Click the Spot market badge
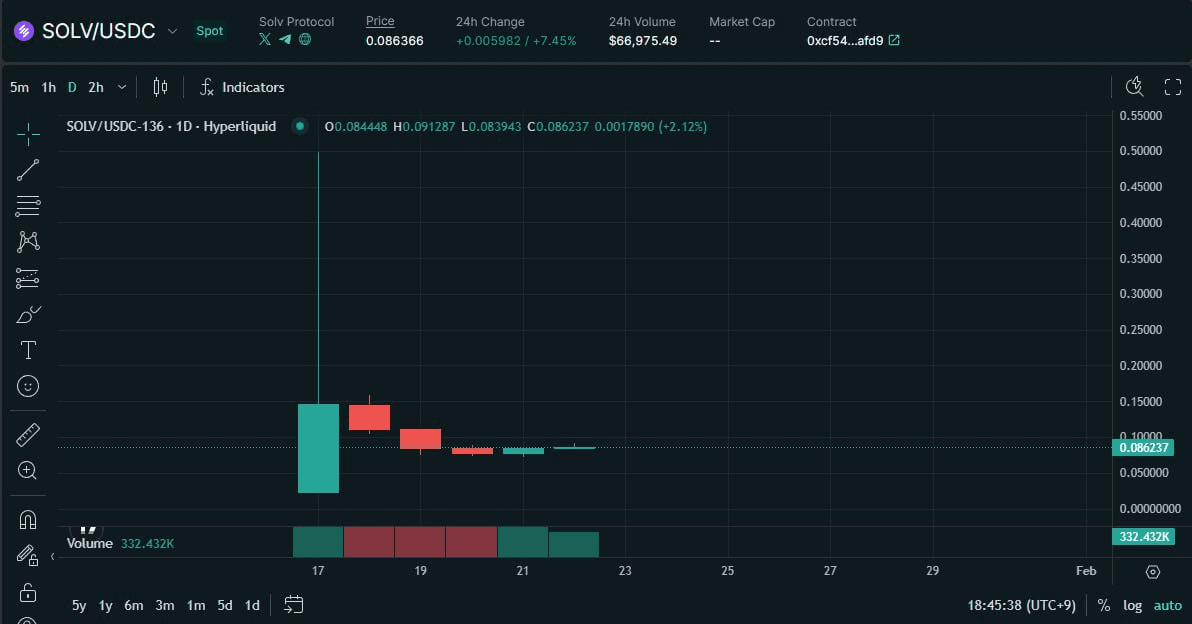Viewport: 1192px width, 624px height. click(x=210, y=31)
